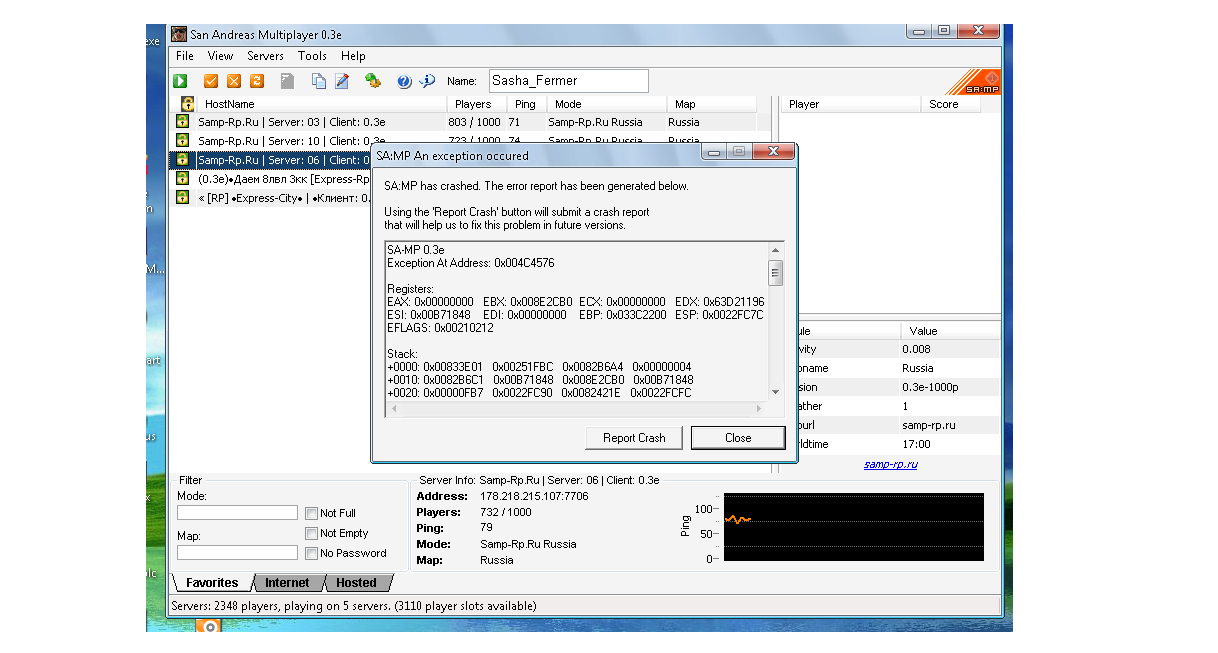Click the 178.218.215.107:7706 address text
Image resolution: width=1218 pixels, height=653 pixels.
point(534,496)
